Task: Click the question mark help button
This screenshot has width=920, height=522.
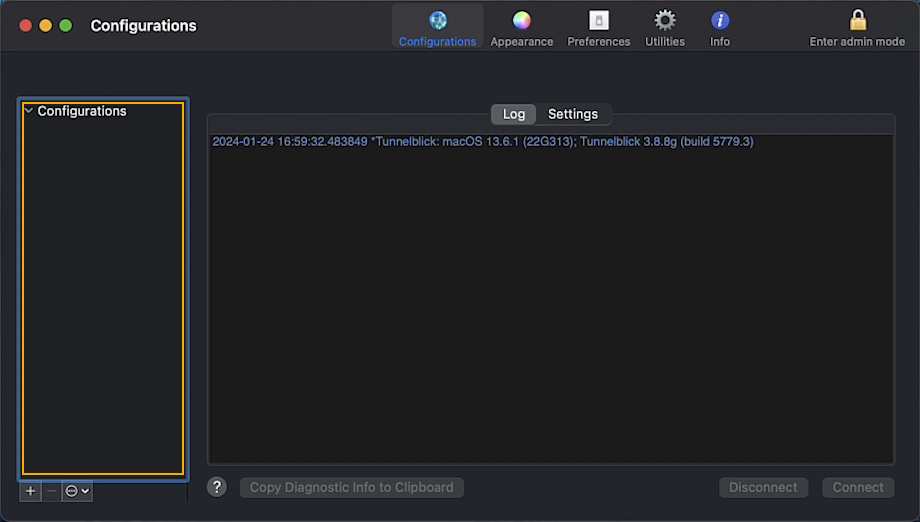Action: point(217,487)
